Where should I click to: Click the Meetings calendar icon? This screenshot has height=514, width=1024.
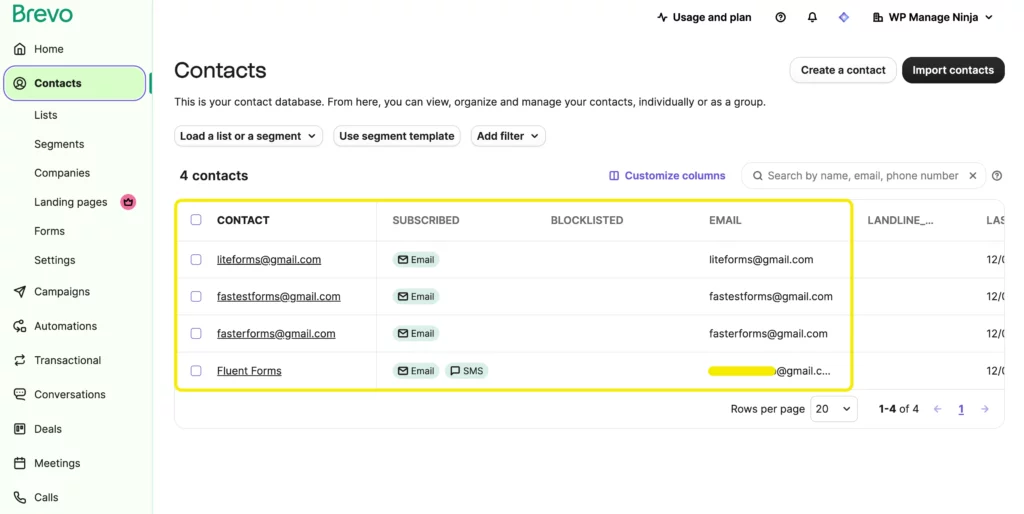pos(20,463)
